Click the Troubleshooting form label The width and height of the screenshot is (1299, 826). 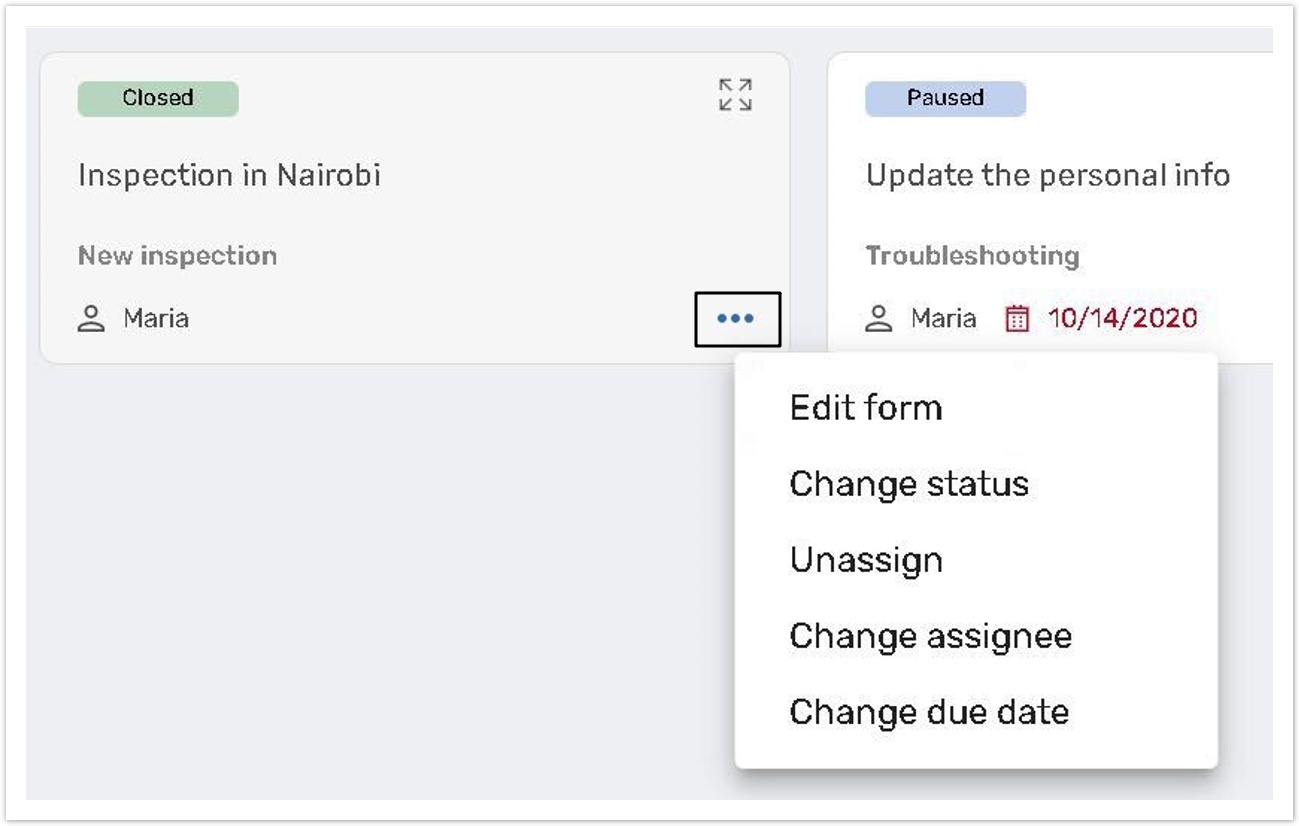[972, 256]
